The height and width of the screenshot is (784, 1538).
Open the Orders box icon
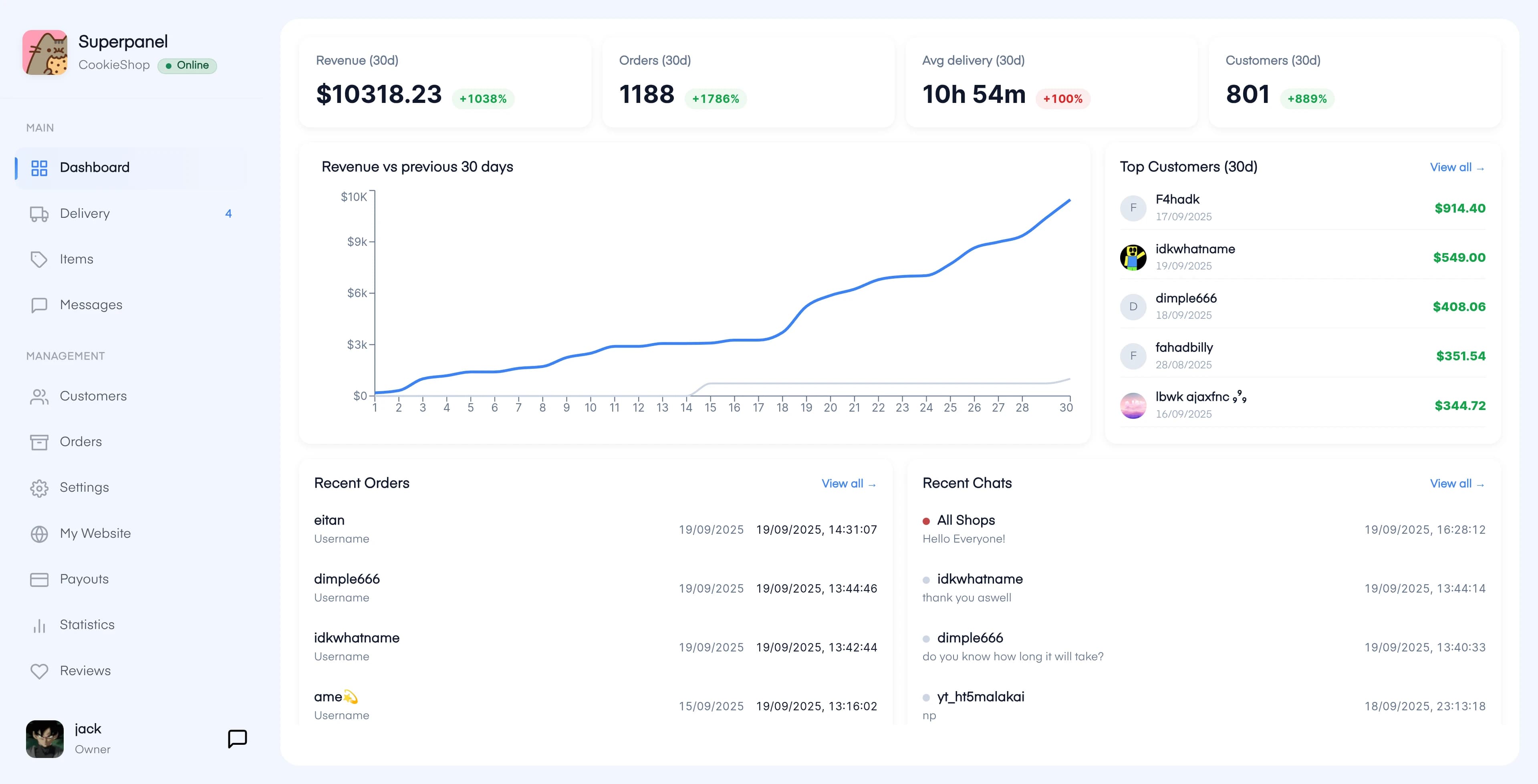click(39, 442)
